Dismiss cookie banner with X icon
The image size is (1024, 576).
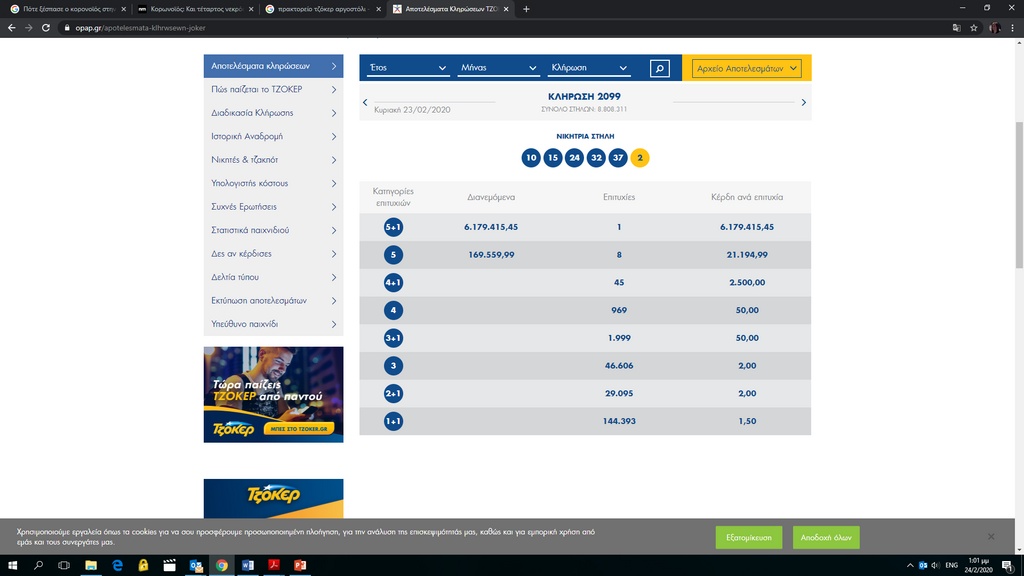[x=991, y=536]
